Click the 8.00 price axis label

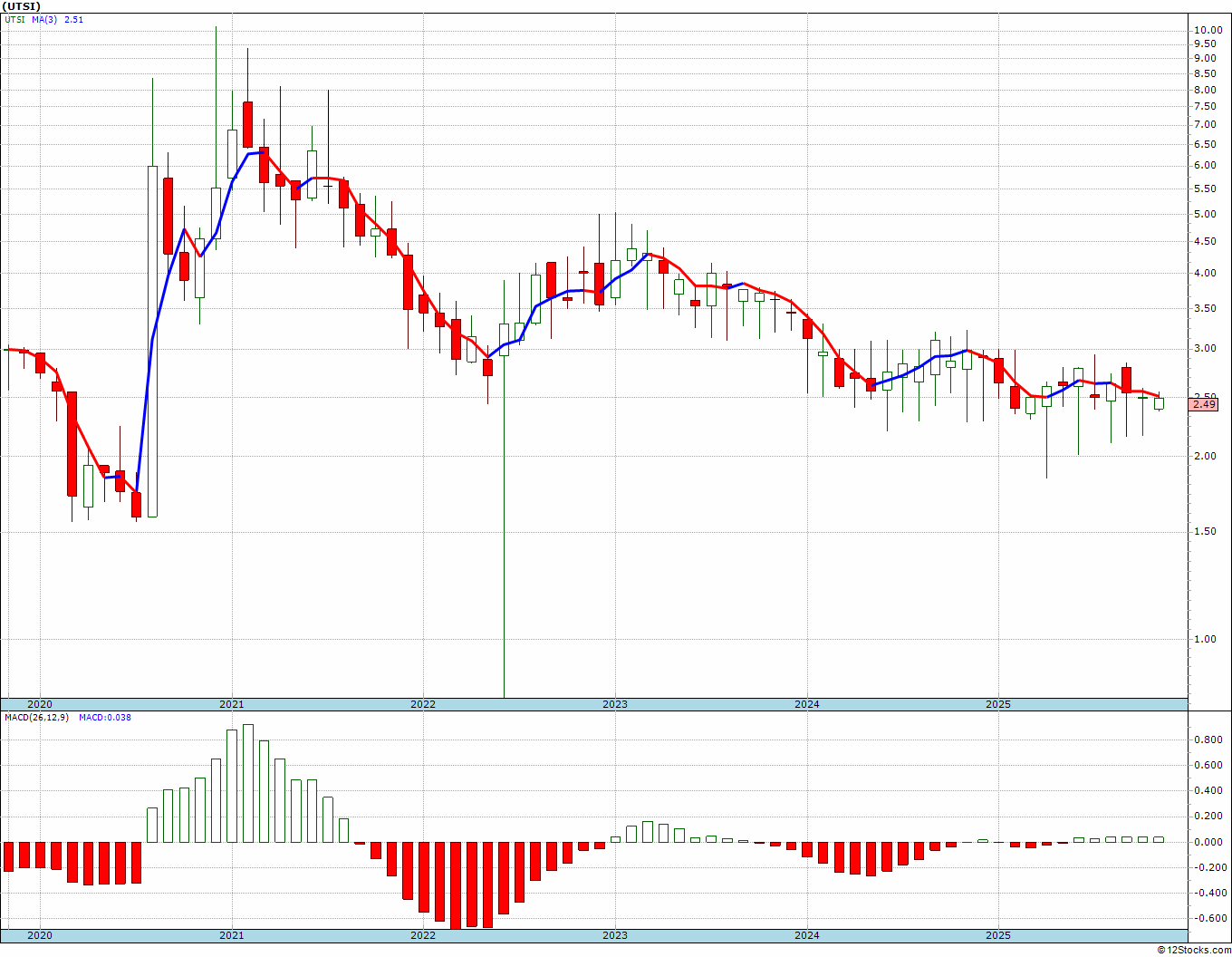pyautogui.click(x=1204, y=90)
